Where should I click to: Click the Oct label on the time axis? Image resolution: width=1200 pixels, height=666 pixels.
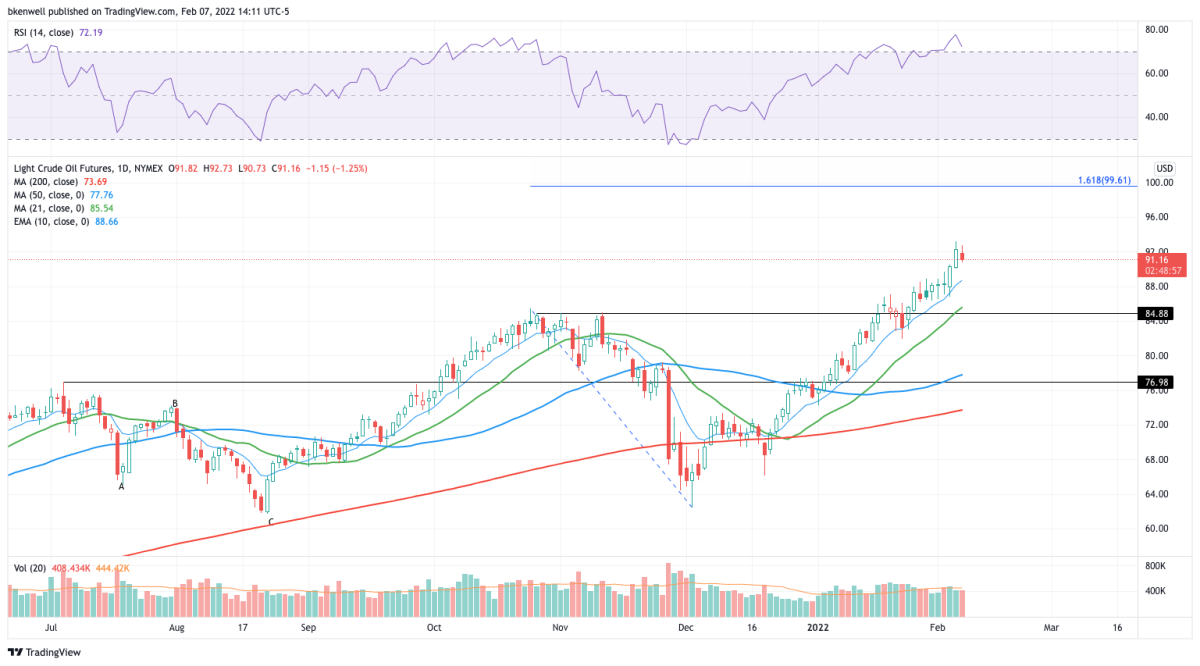click(x=433, y=628)
